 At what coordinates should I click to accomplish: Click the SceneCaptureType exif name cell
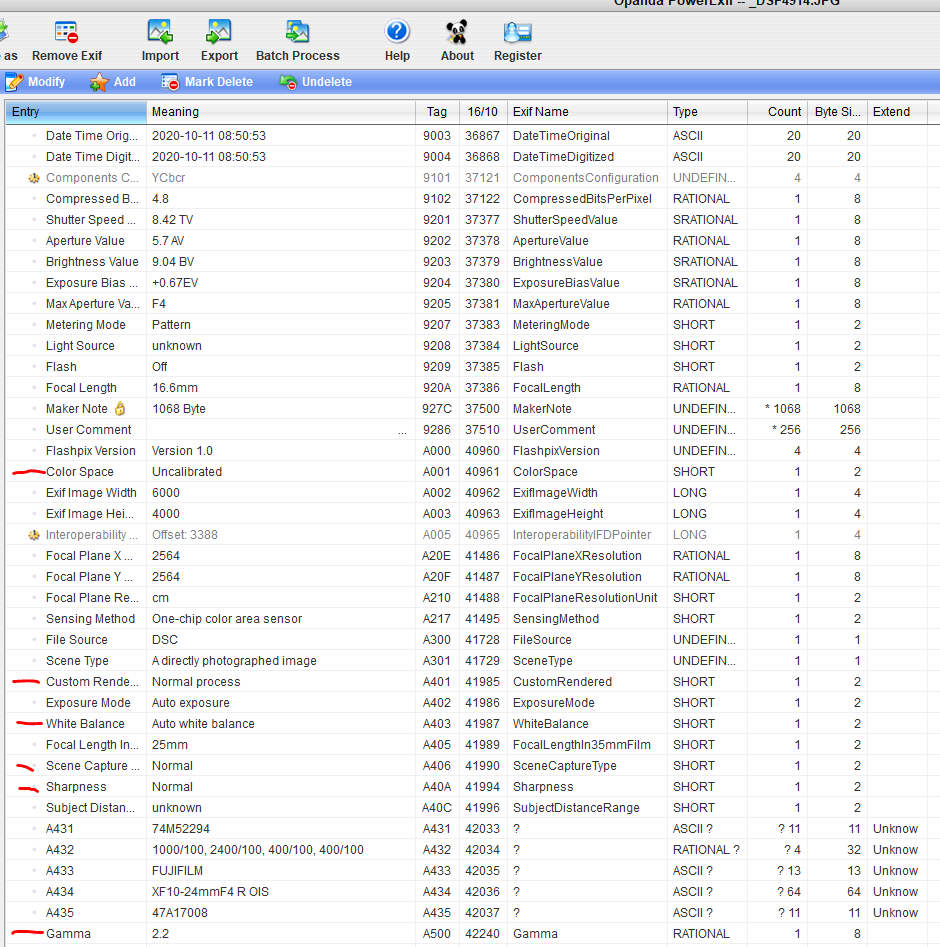coord(565,766)
